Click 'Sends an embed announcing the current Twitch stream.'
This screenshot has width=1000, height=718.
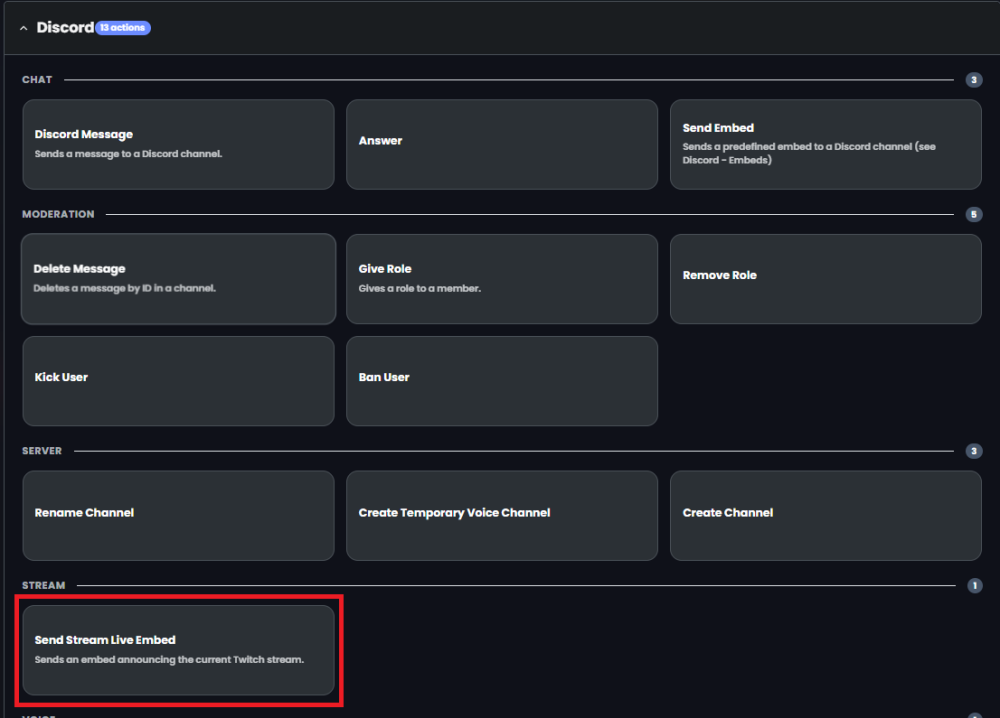169,659
